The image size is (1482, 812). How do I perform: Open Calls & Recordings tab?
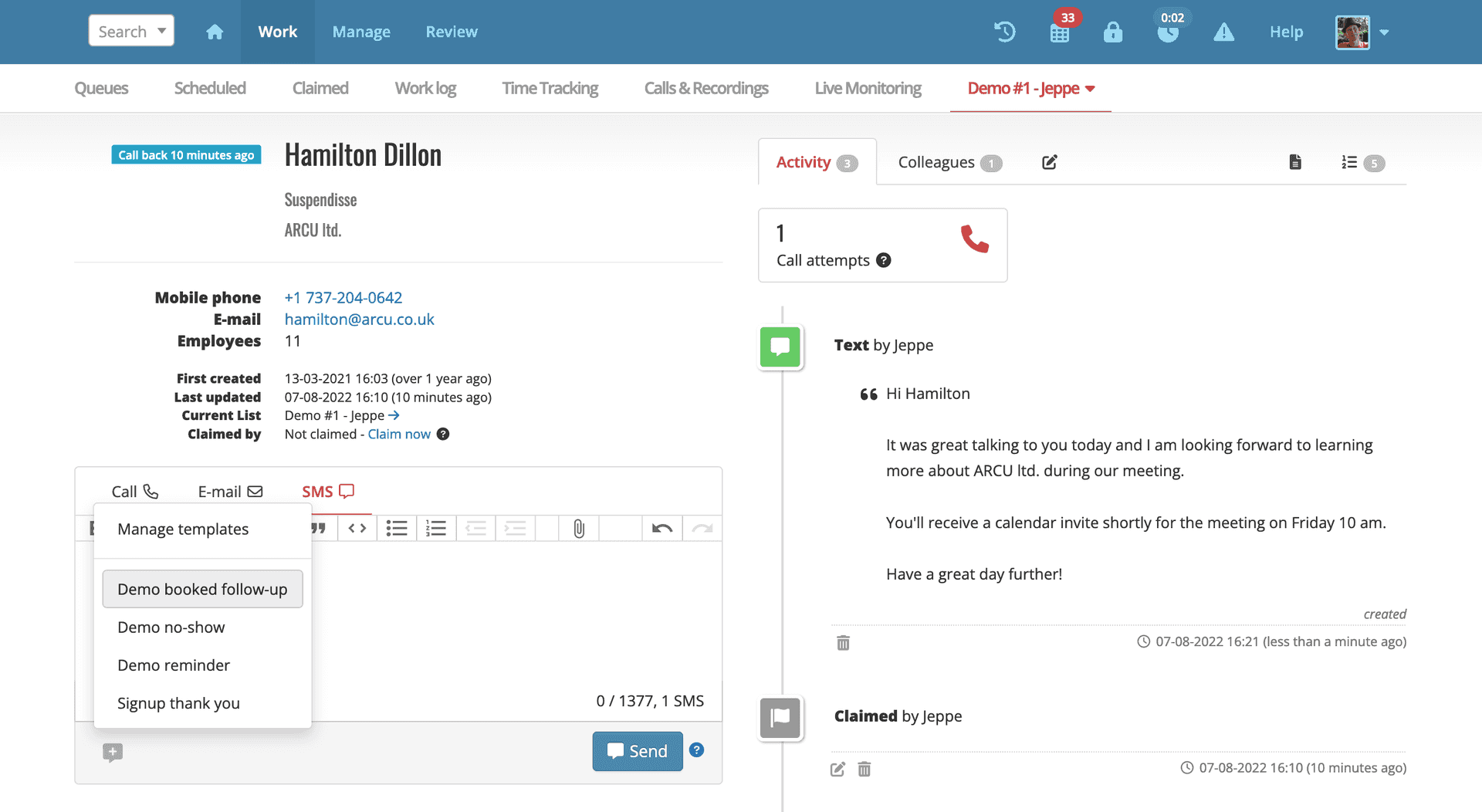[706, 88]
